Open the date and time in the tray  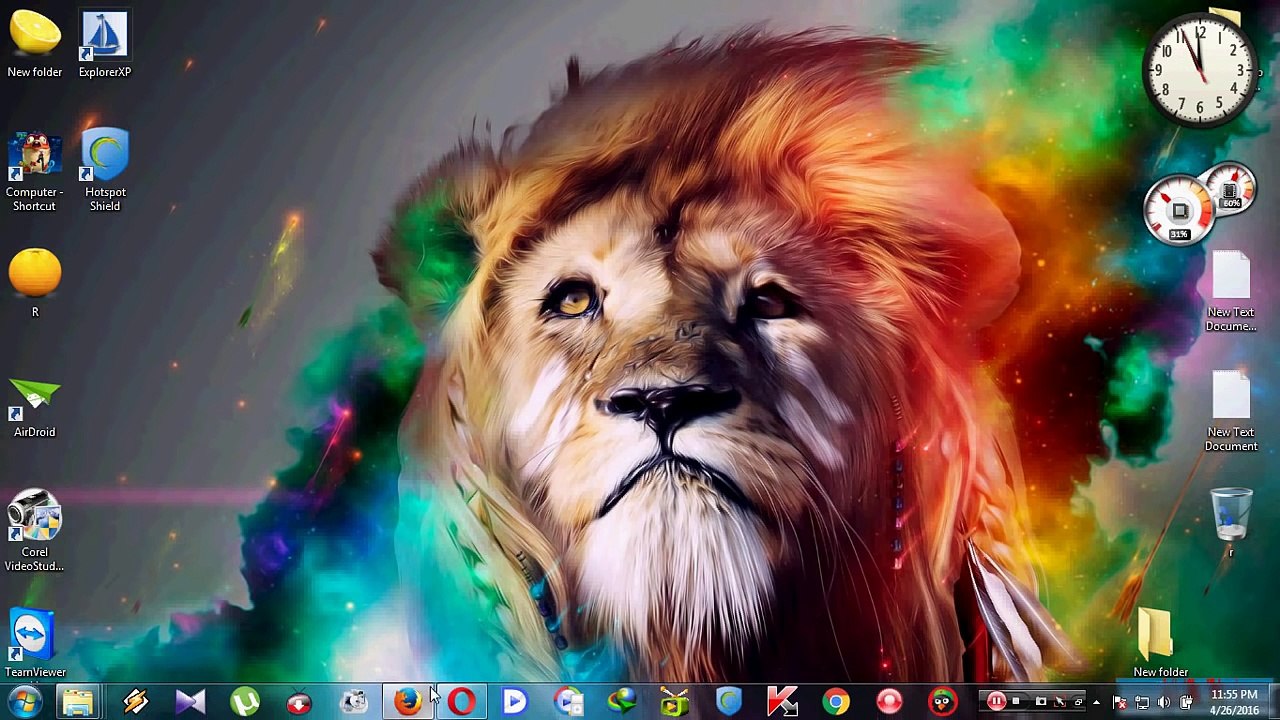1234,702
